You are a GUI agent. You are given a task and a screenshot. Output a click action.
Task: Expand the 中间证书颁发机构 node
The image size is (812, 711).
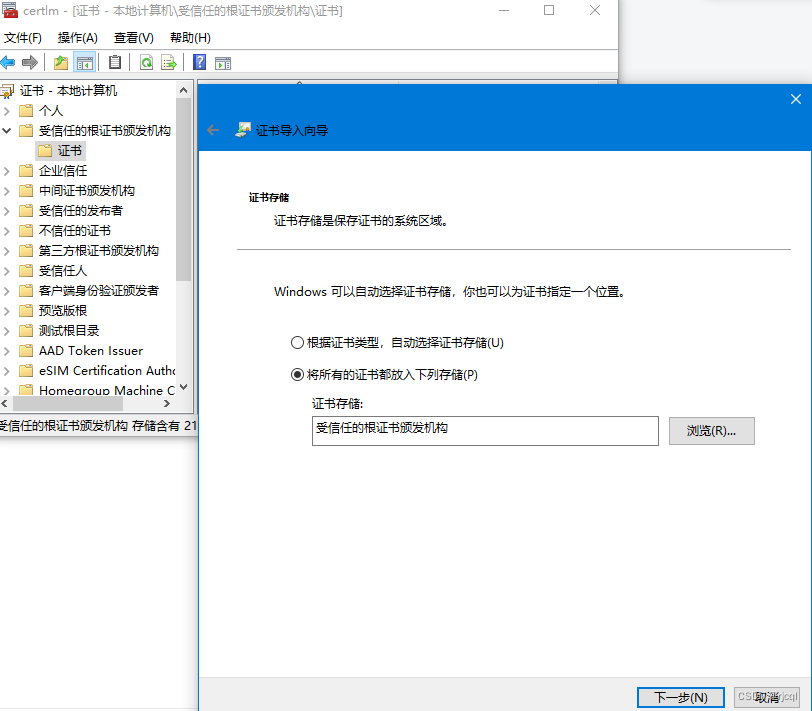coord(6,190)
